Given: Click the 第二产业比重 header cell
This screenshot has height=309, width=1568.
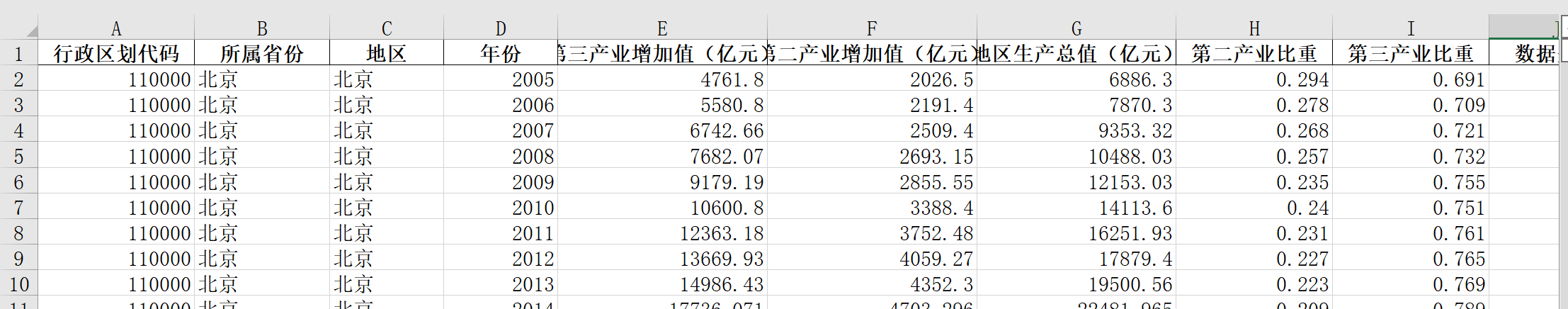Looking at the screenshot, I should [x=1254, y=53].
